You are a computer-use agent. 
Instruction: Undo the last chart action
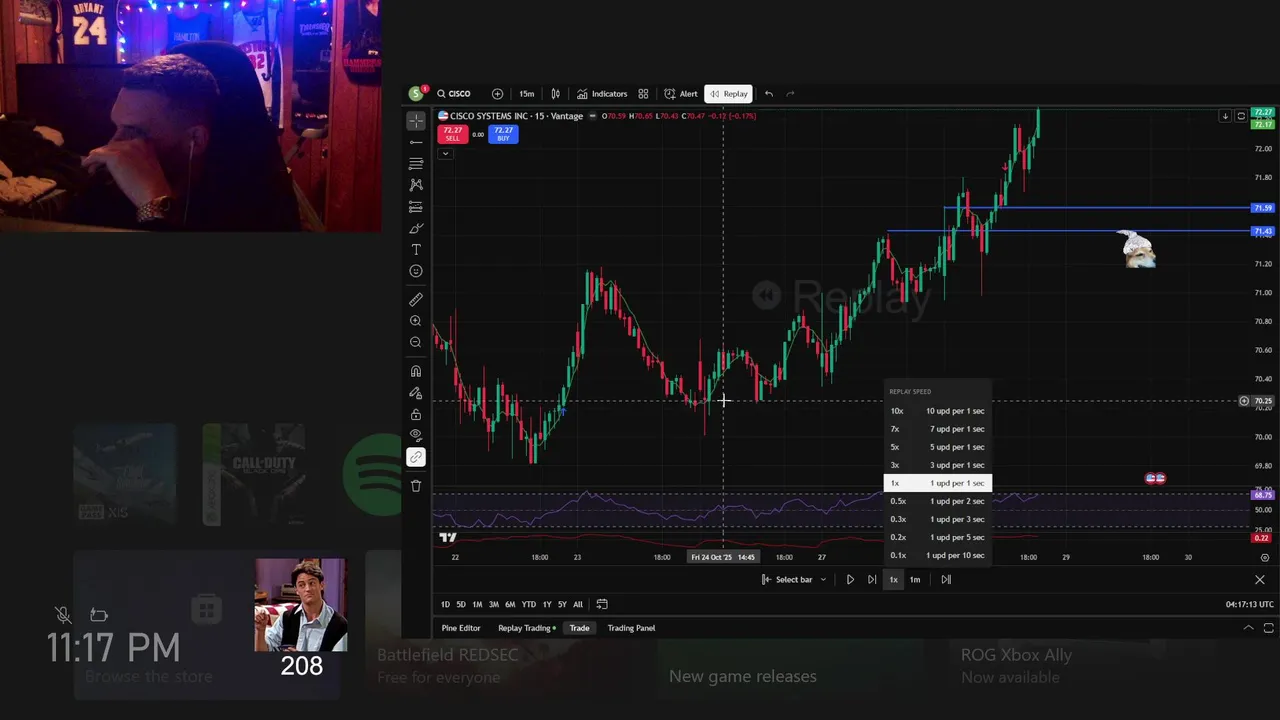(x=769, y=94)
